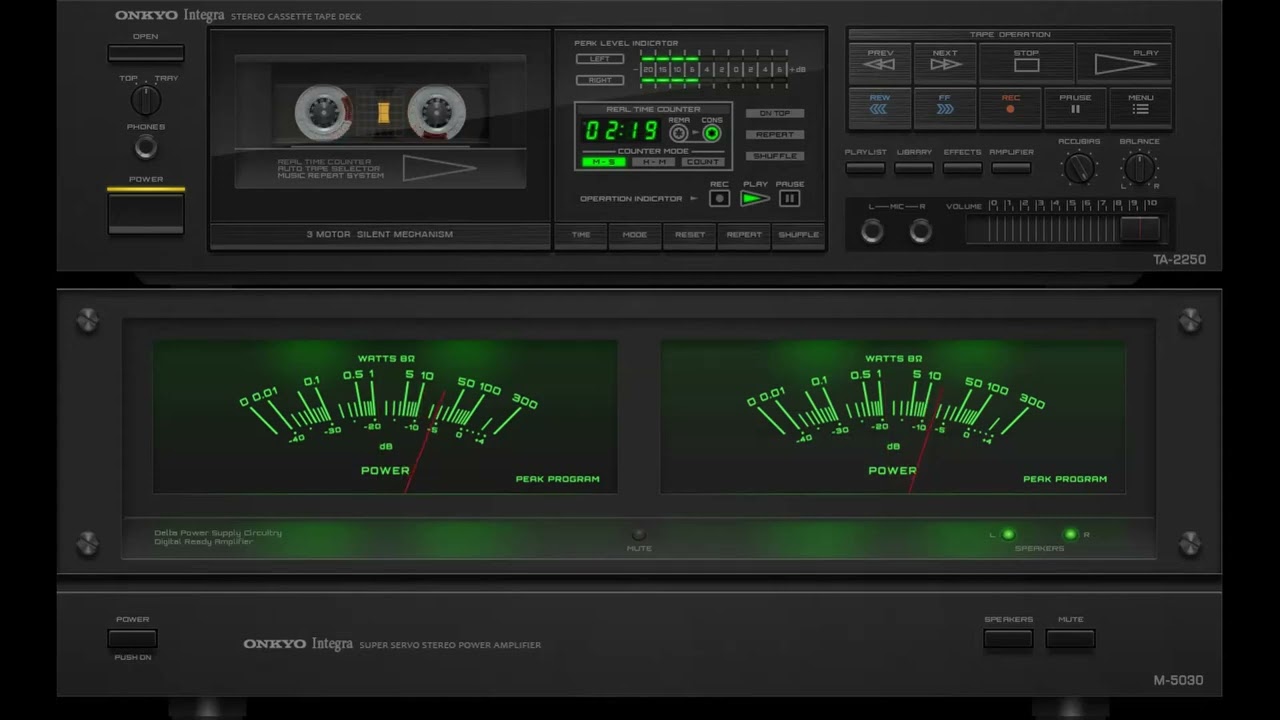Click the volume slider handle

(x=1139, y=229)
